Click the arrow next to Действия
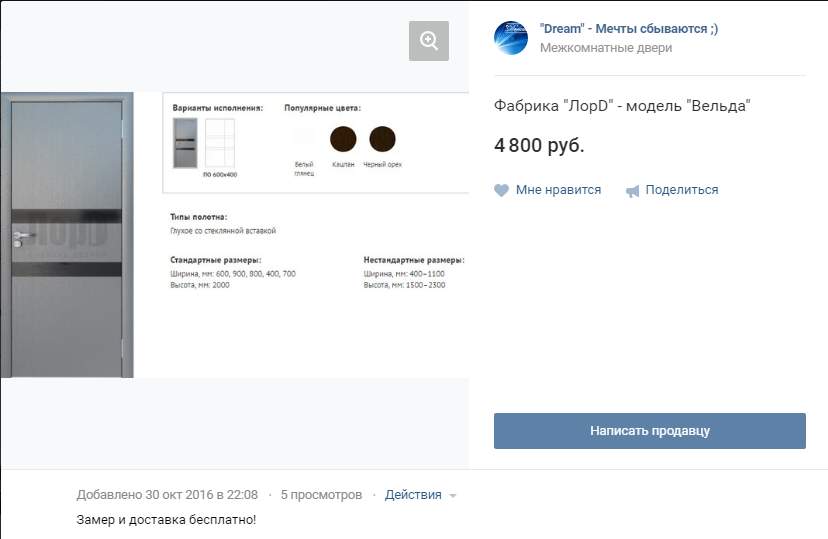Viewport: 828px width, 539px height. coord(453,496)
